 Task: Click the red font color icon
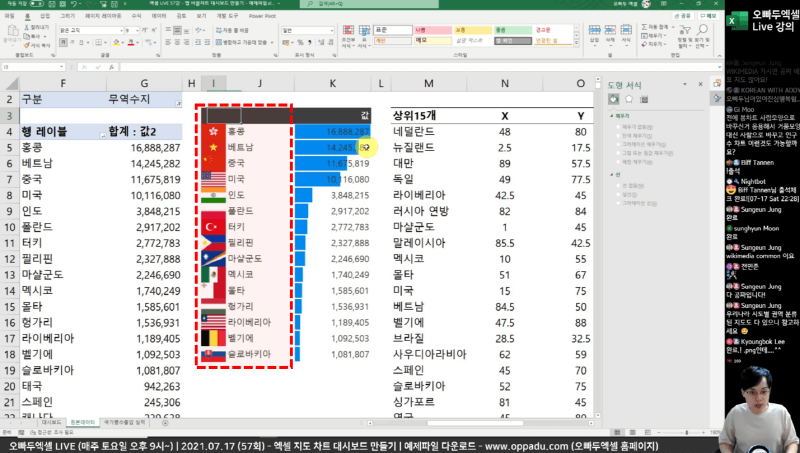pos(131,42)
